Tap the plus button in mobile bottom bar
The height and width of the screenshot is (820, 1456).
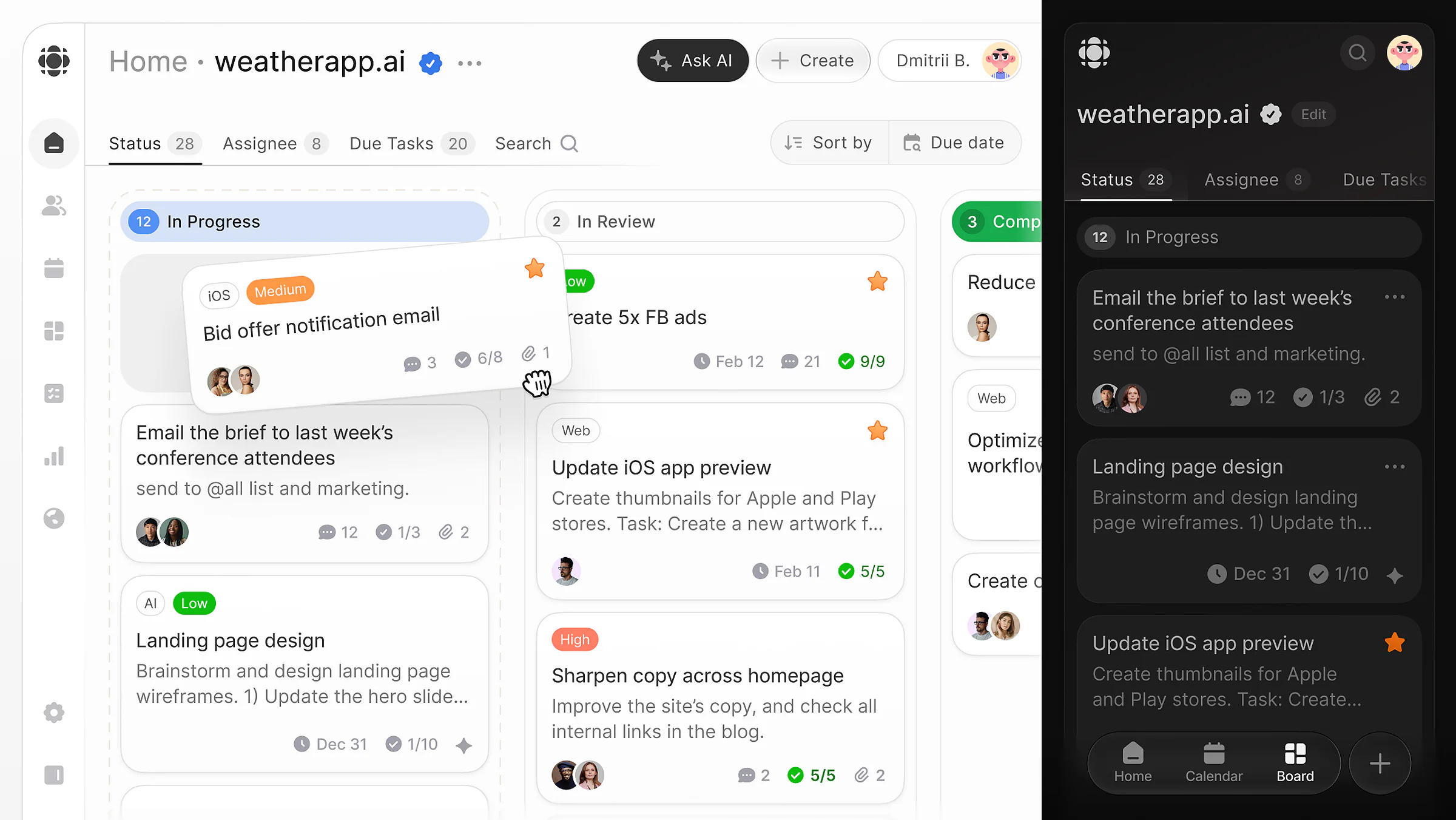point(1380,763)
